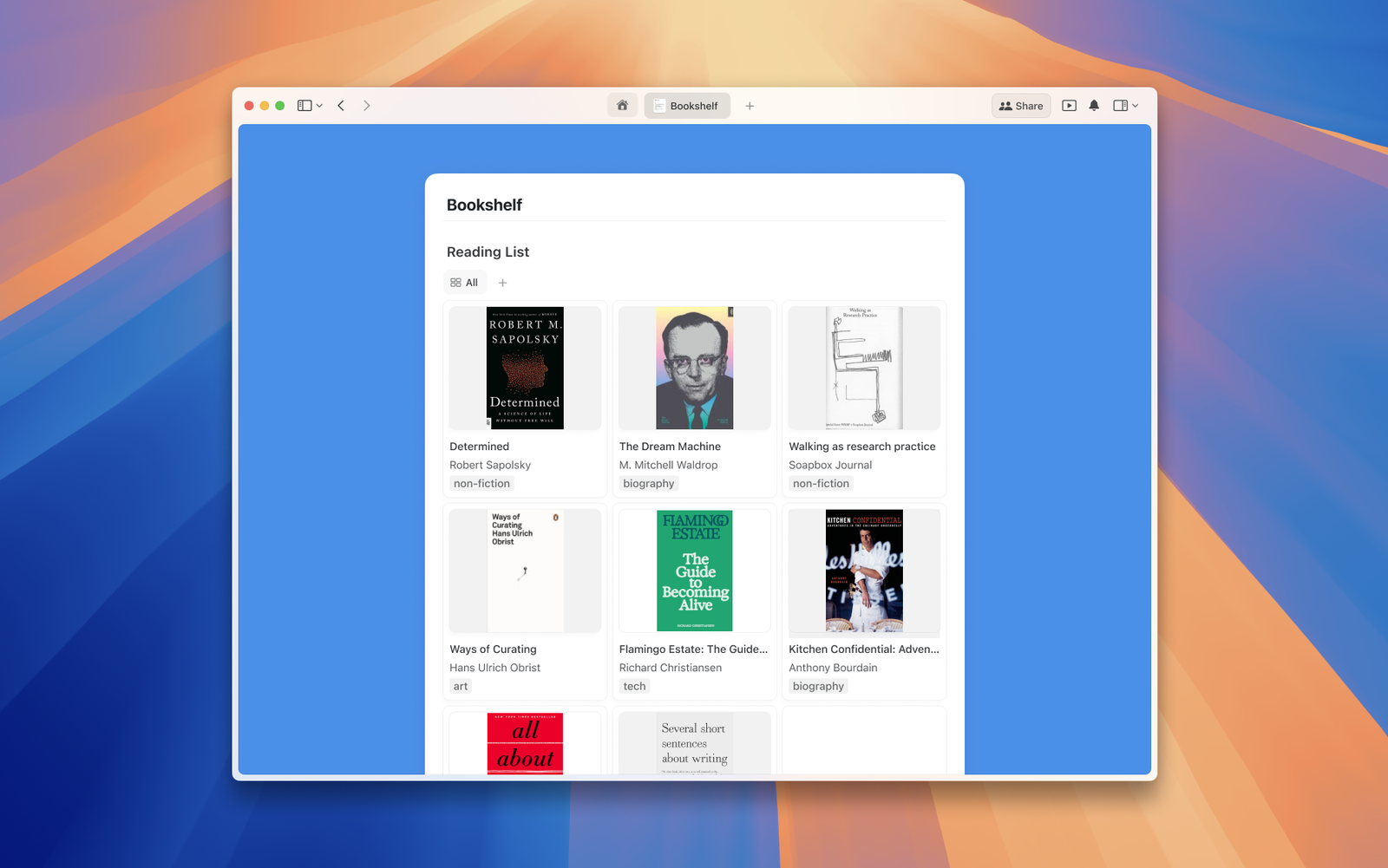This screenshot has height=868, width=1388.
Task: Click the Reading List heading
Action: (x=488, y=252)
